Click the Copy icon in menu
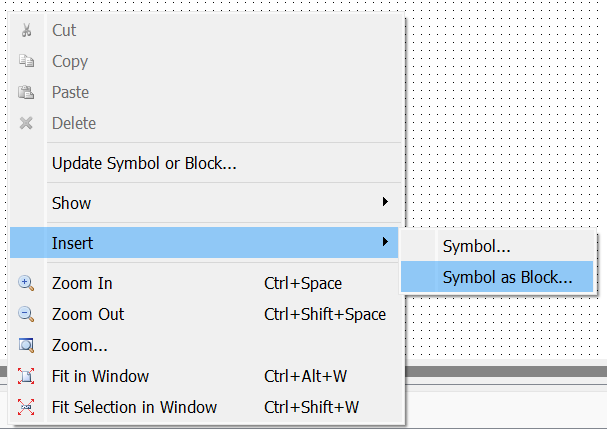The image size is (607, 433). [x=27, y=62]
